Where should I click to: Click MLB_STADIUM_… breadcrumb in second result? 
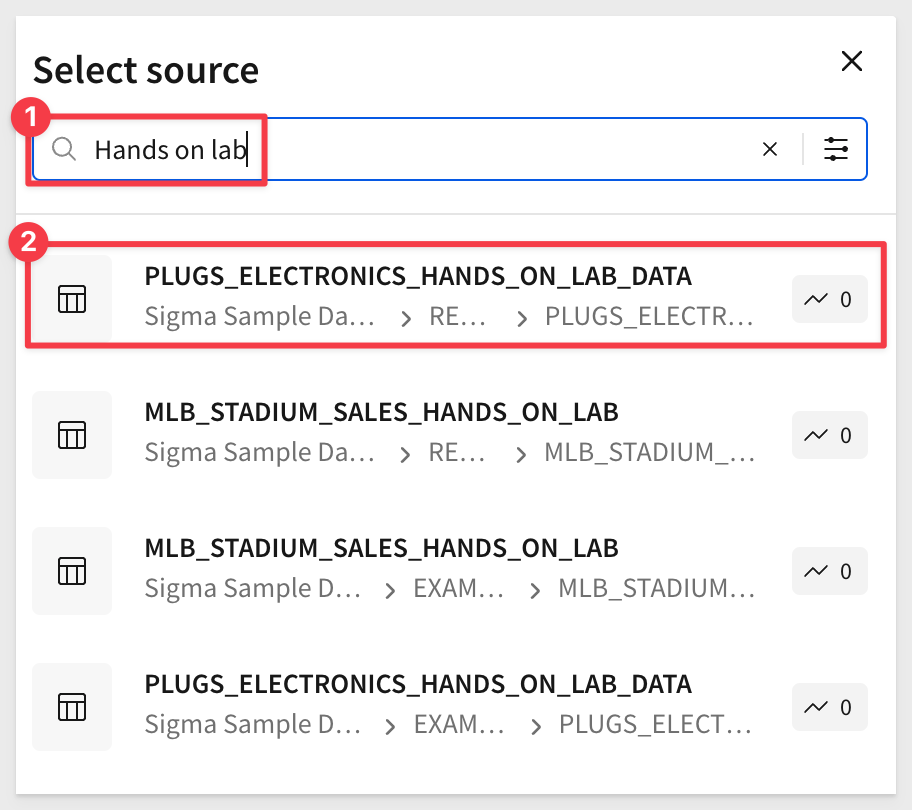[649, 453]
